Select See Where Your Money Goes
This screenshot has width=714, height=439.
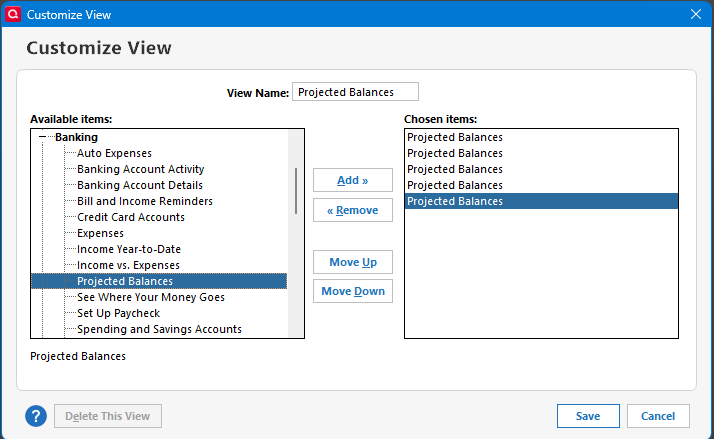pos(150,297)
